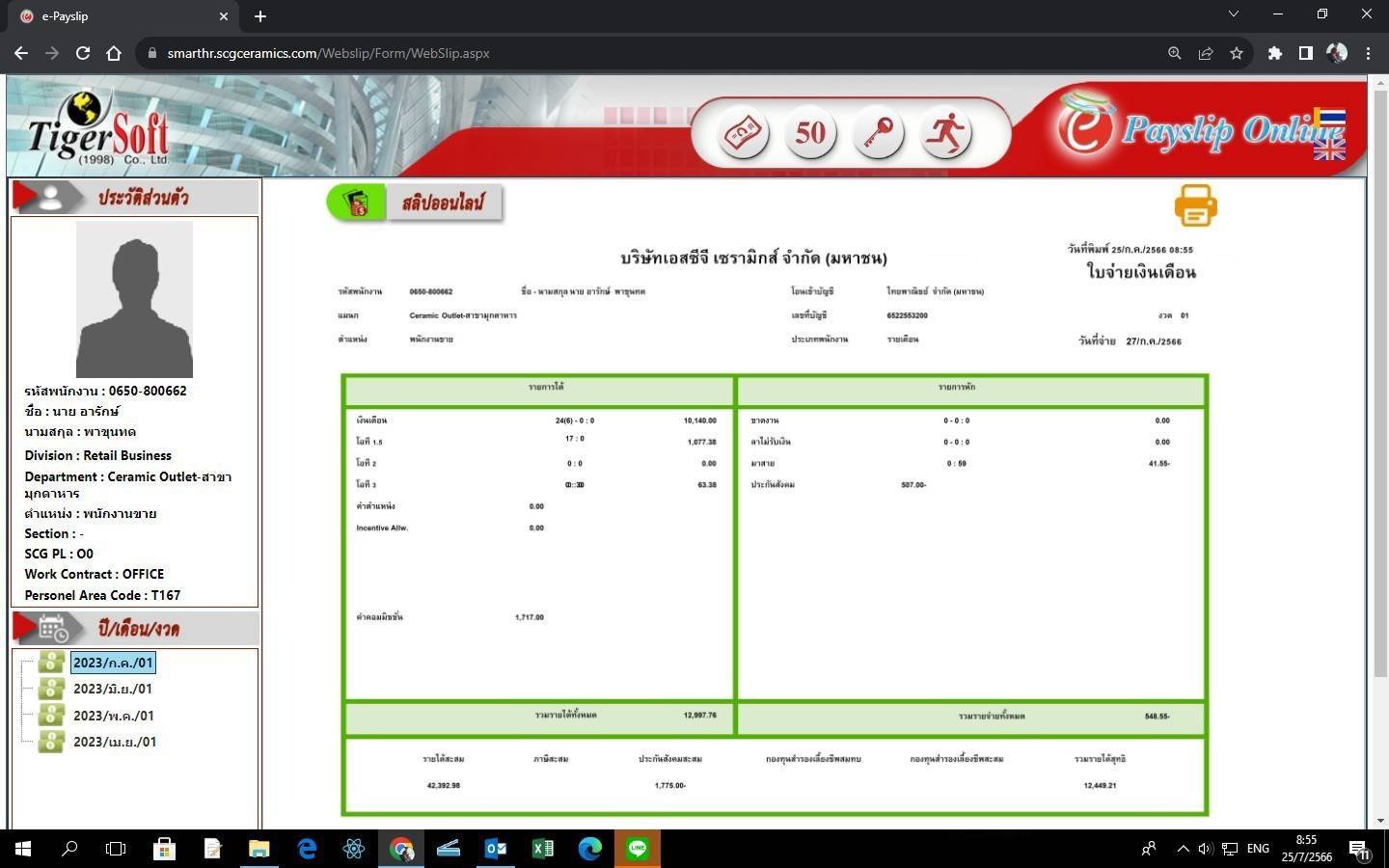1389x868 pixels.
Task: Open the Chrome profile avatar
Action: coord(1337,53)
